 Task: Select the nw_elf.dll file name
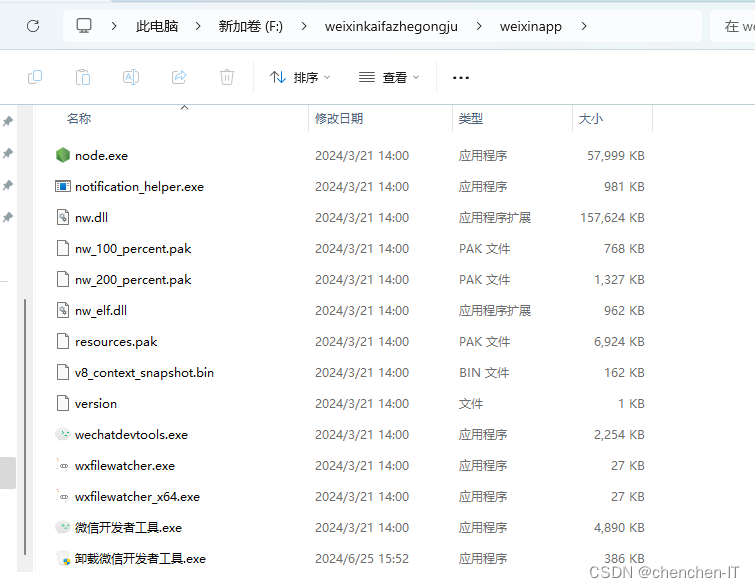pyautogui.click(x=101, y=311)
